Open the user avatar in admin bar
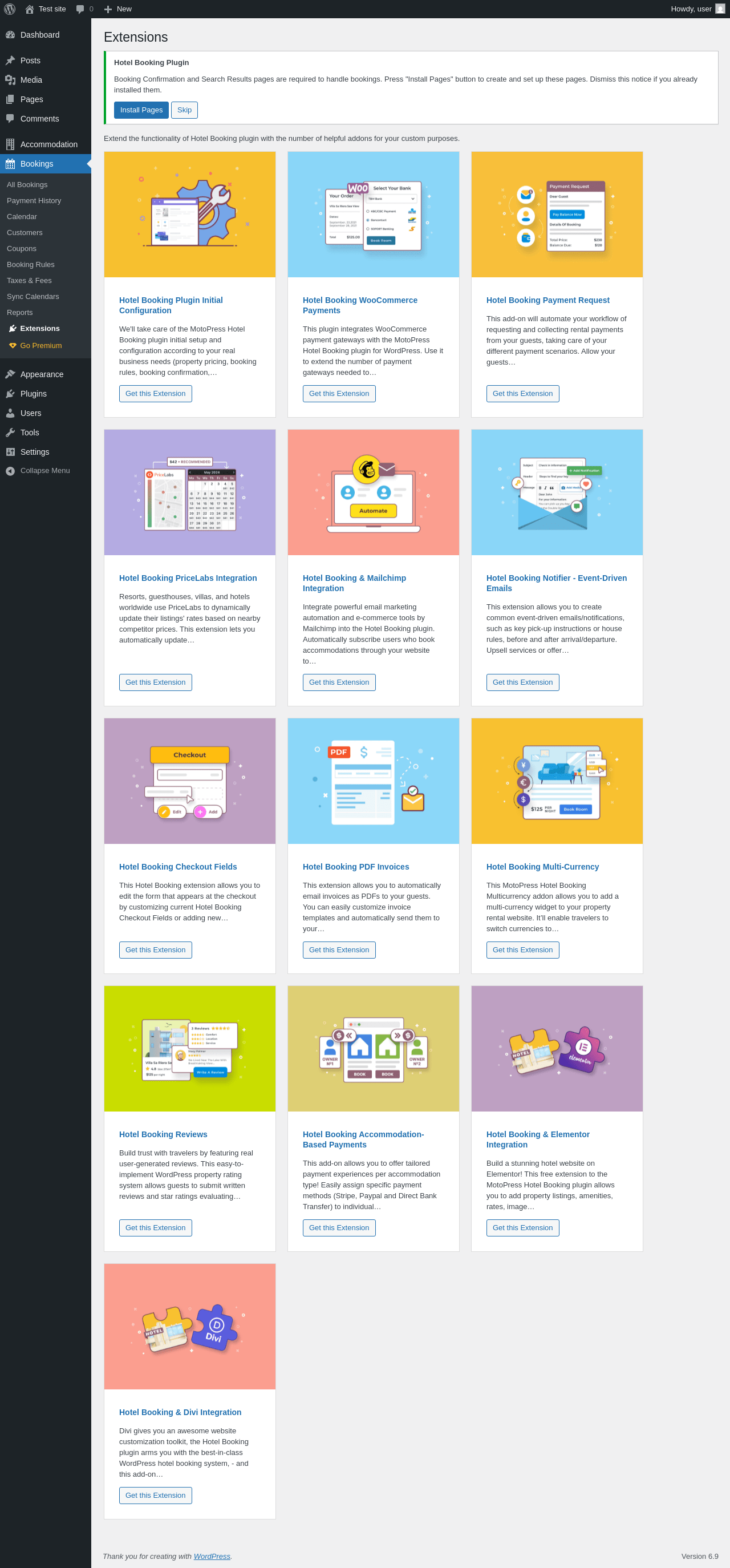The height and width of the screenshot is (1568, 730). click(x=720, y=9)
